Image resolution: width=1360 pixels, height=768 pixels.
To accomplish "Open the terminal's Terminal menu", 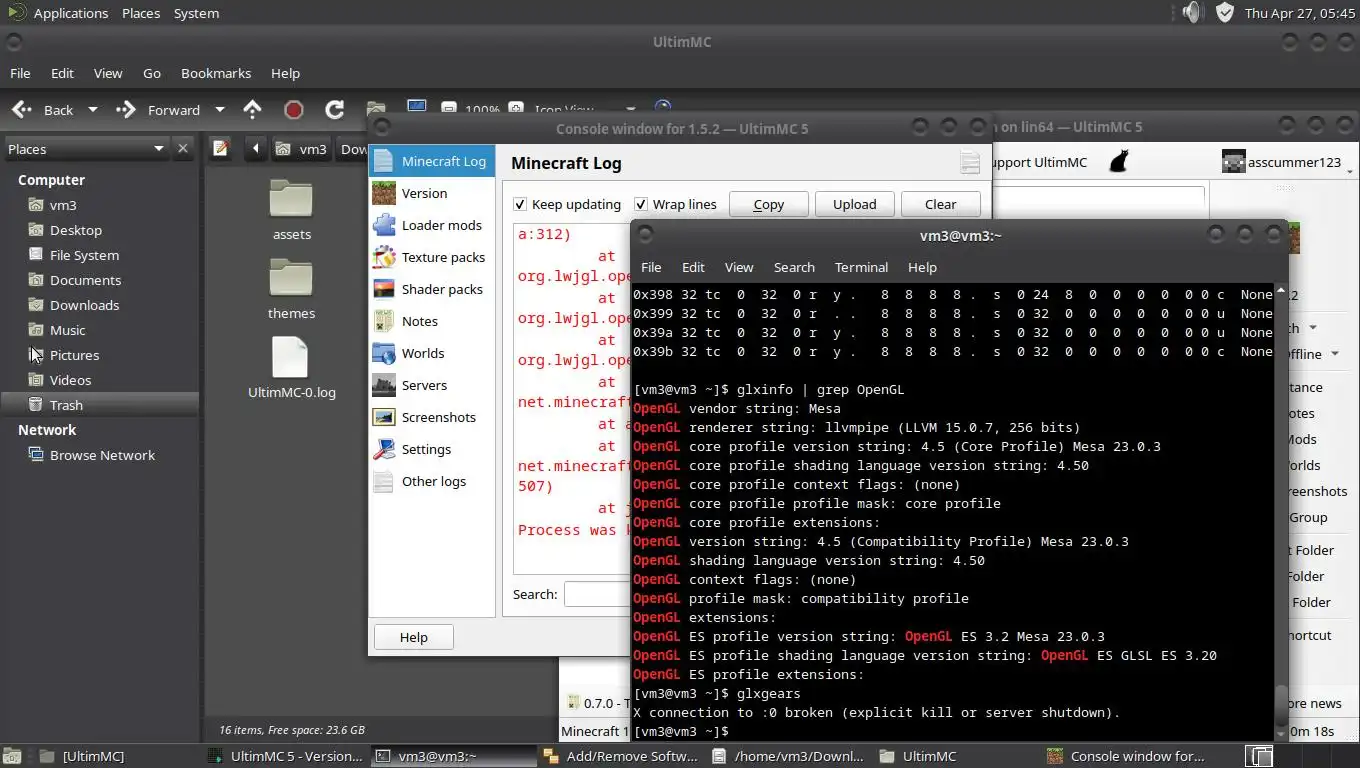I will tap(861, 267).
